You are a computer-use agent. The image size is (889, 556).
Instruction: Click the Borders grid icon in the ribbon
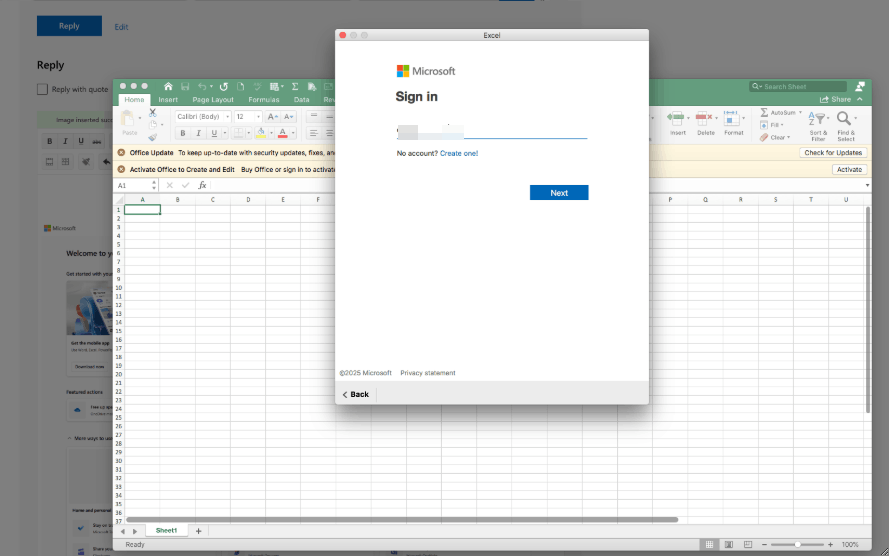(x=239, y=133)
